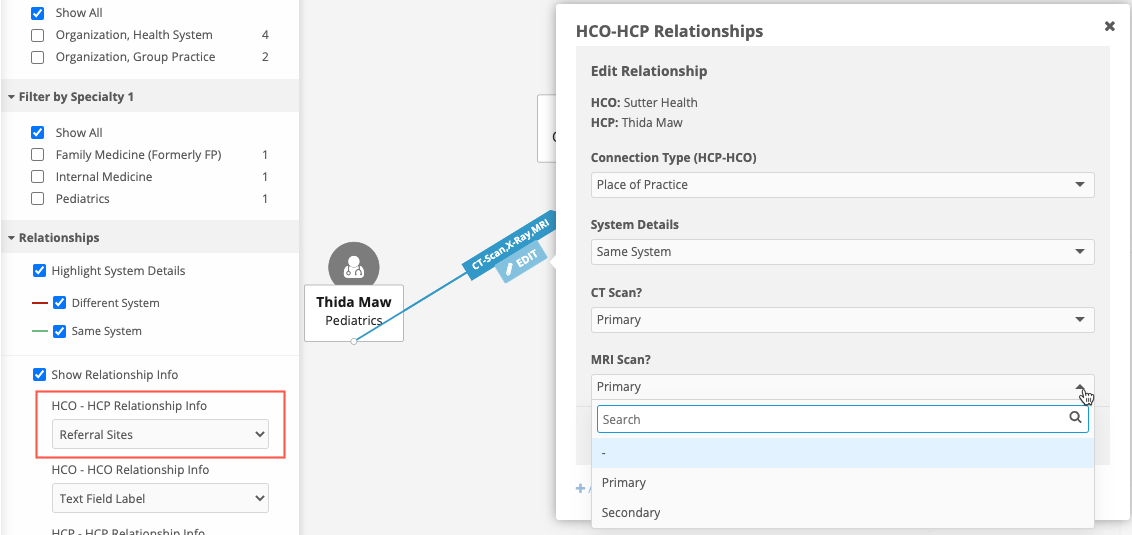Collapse the Filter by Specialty 1 section
The height and width of the screenshot is (535, 1132).
(x=11, y=97)
